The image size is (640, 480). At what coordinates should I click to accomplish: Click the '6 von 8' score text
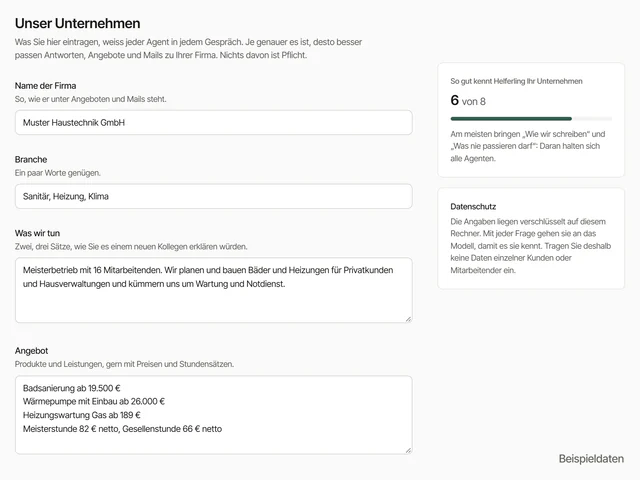pos(468,100)
